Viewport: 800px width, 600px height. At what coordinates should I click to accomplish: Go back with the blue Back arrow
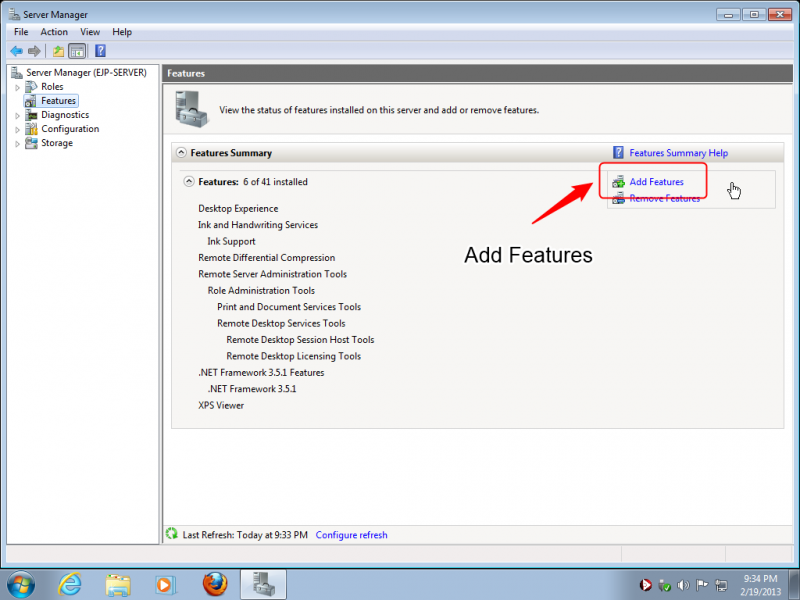pos(16,51)
